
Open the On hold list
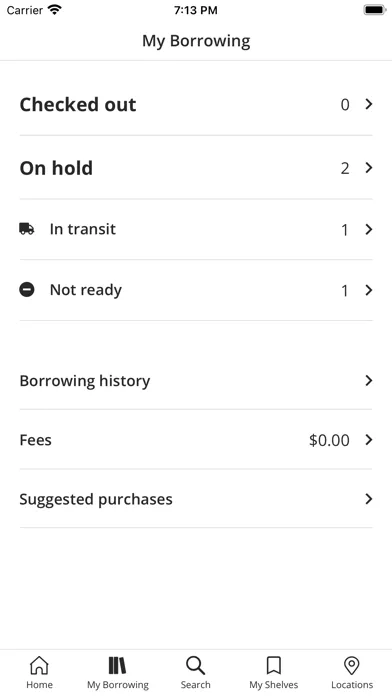[196, 168]
